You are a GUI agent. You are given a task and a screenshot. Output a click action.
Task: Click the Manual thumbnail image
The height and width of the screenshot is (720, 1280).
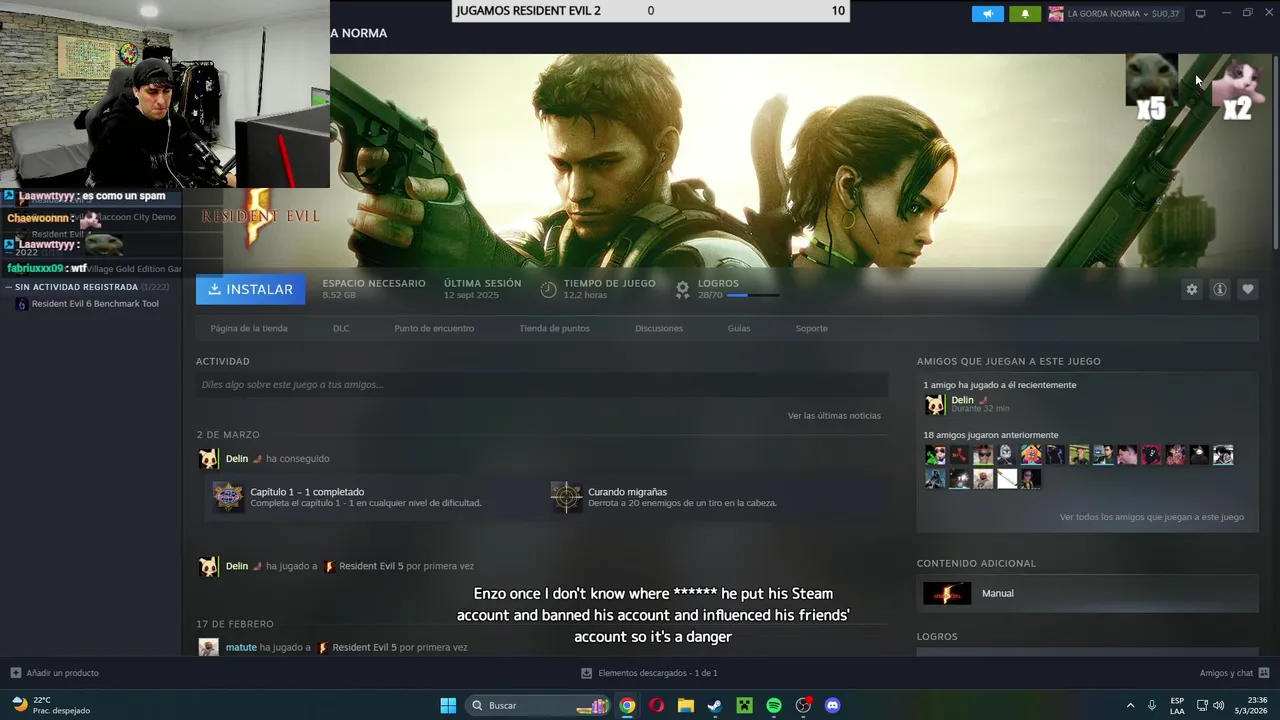coord(946,593)
